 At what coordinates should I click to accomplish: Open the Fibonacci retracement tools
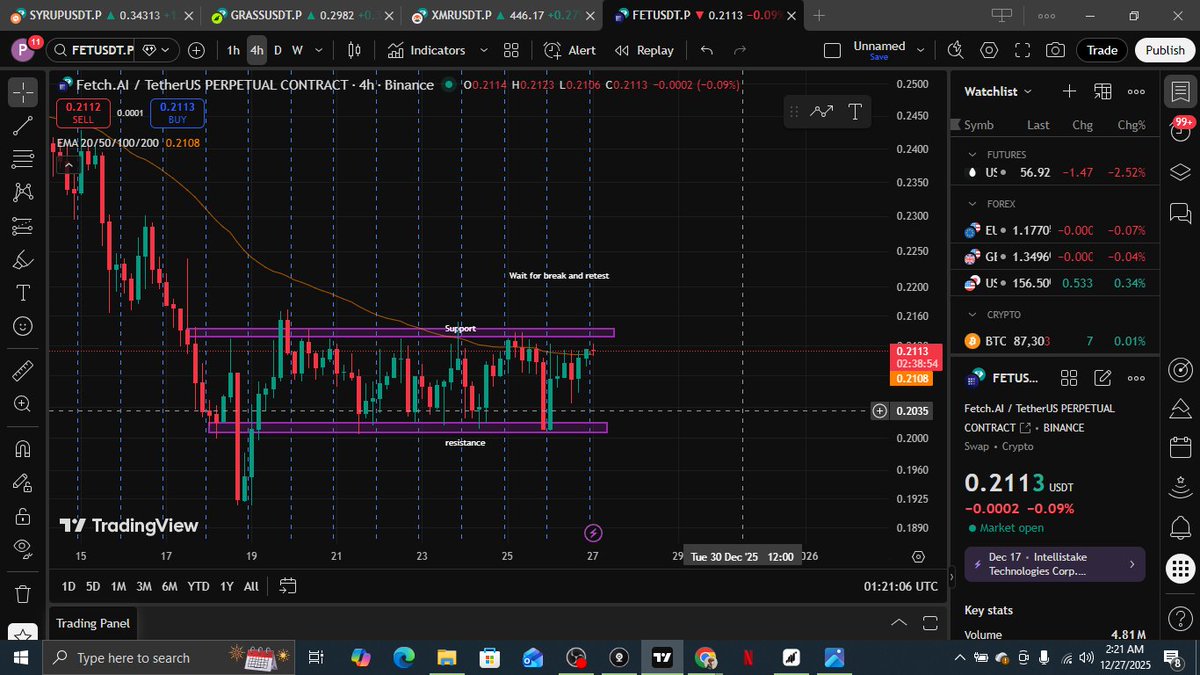point(23,158)
